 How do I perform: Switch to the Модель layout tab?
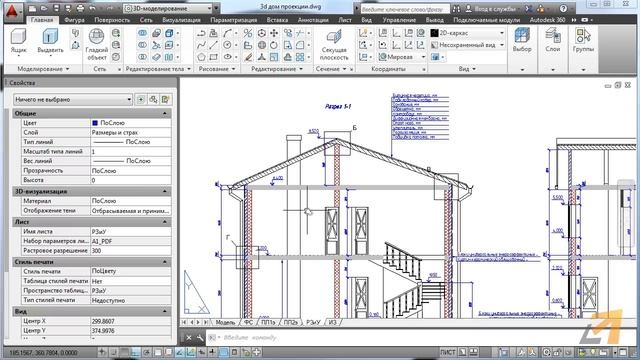tap(225, 322)
